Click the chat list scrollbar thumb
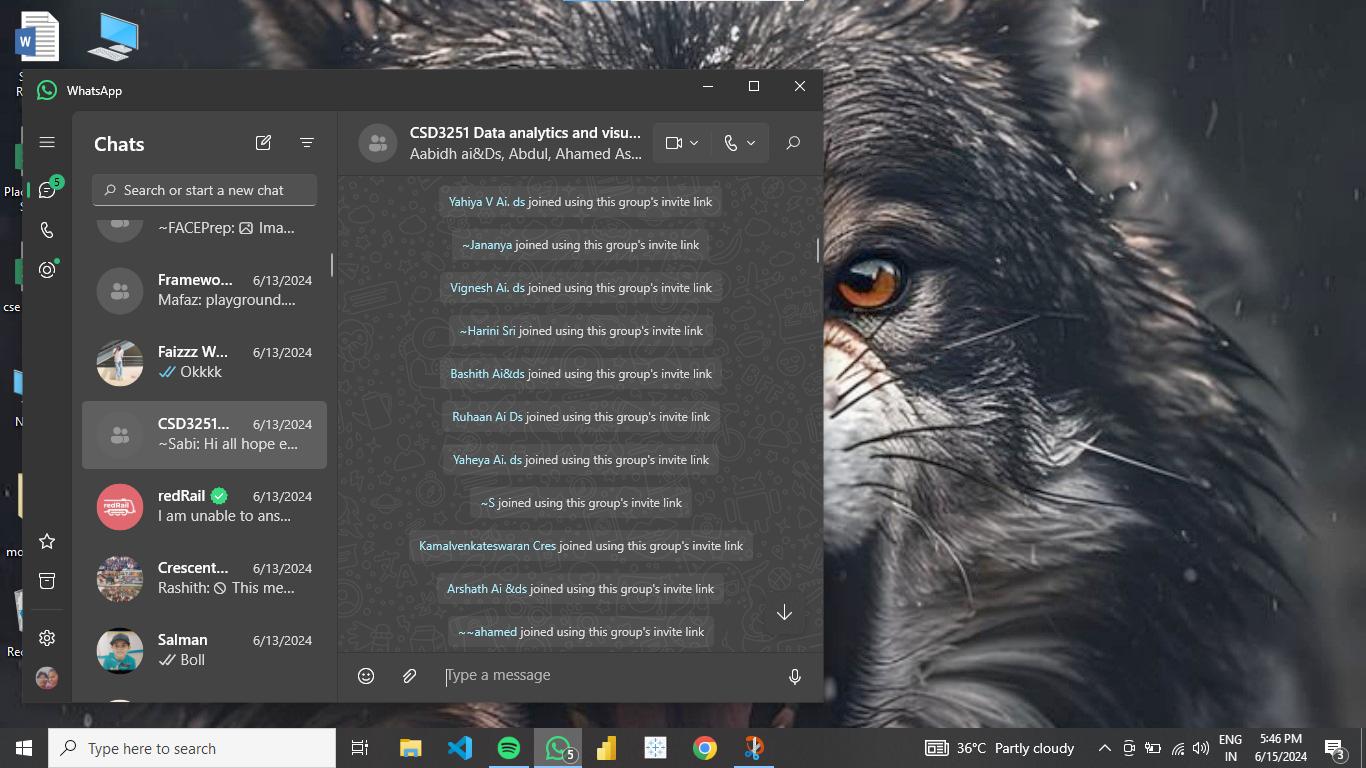Image resolution: width=1366 pixels, height=768 pixels. coord(332,265)
